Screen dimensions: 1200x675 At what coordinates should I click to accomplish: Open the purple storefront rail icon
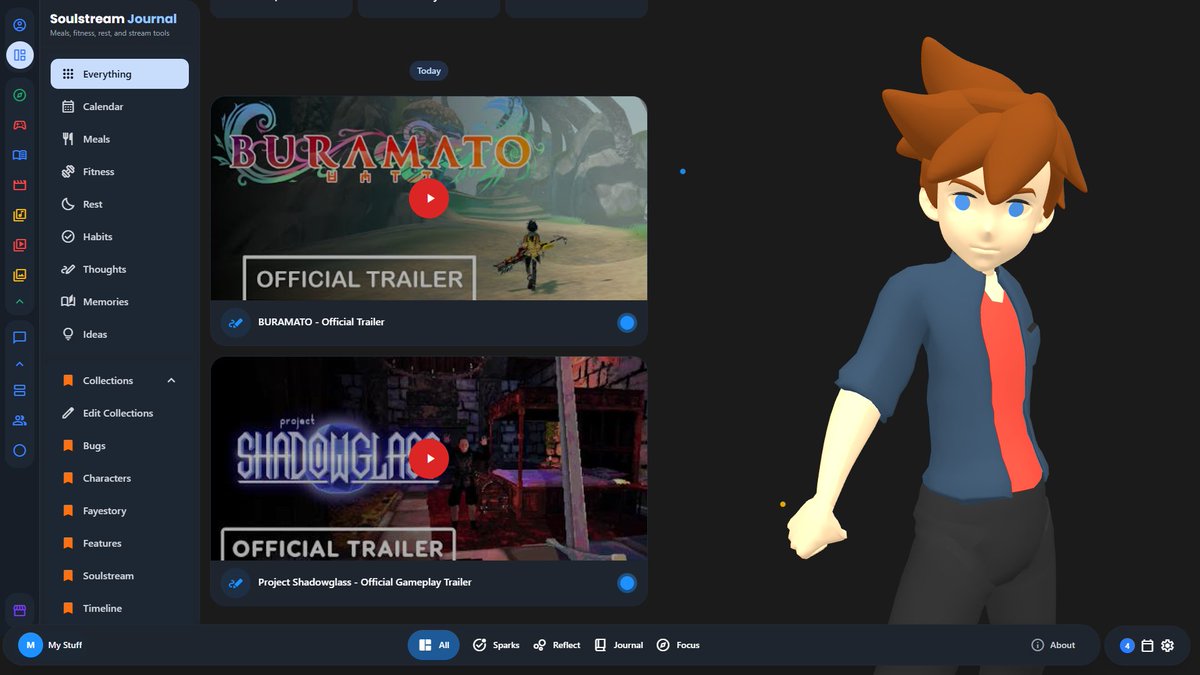[19, 610]
